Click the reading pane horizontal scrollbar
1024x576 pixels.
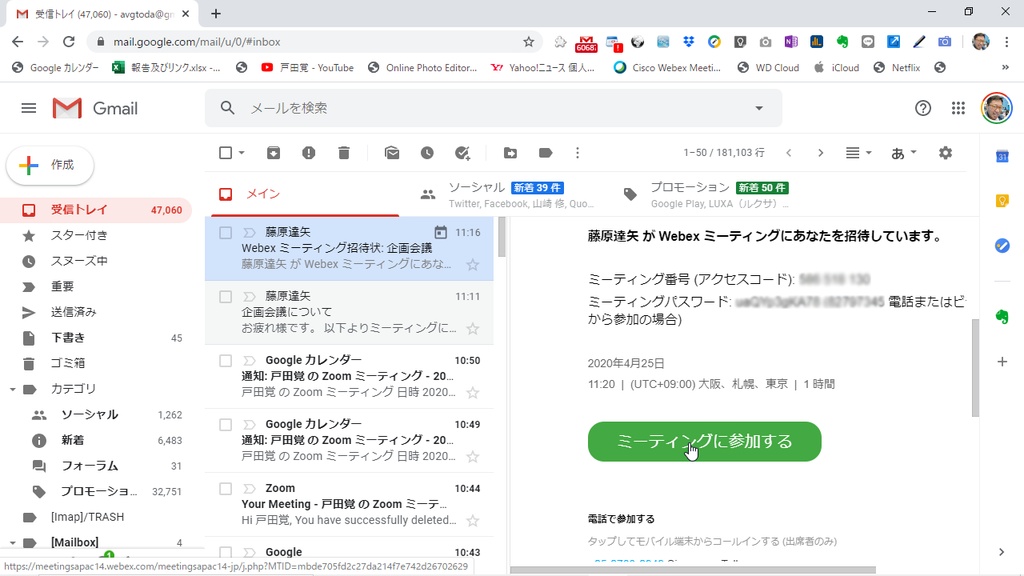[x=692, y=570]
